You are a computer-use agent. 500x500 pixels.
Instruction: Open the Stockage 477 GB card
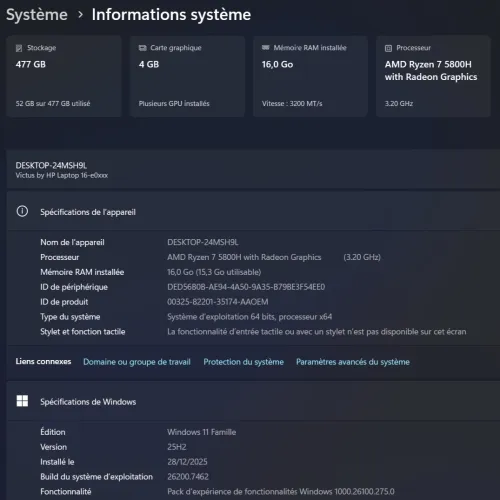tap(64, 76)
